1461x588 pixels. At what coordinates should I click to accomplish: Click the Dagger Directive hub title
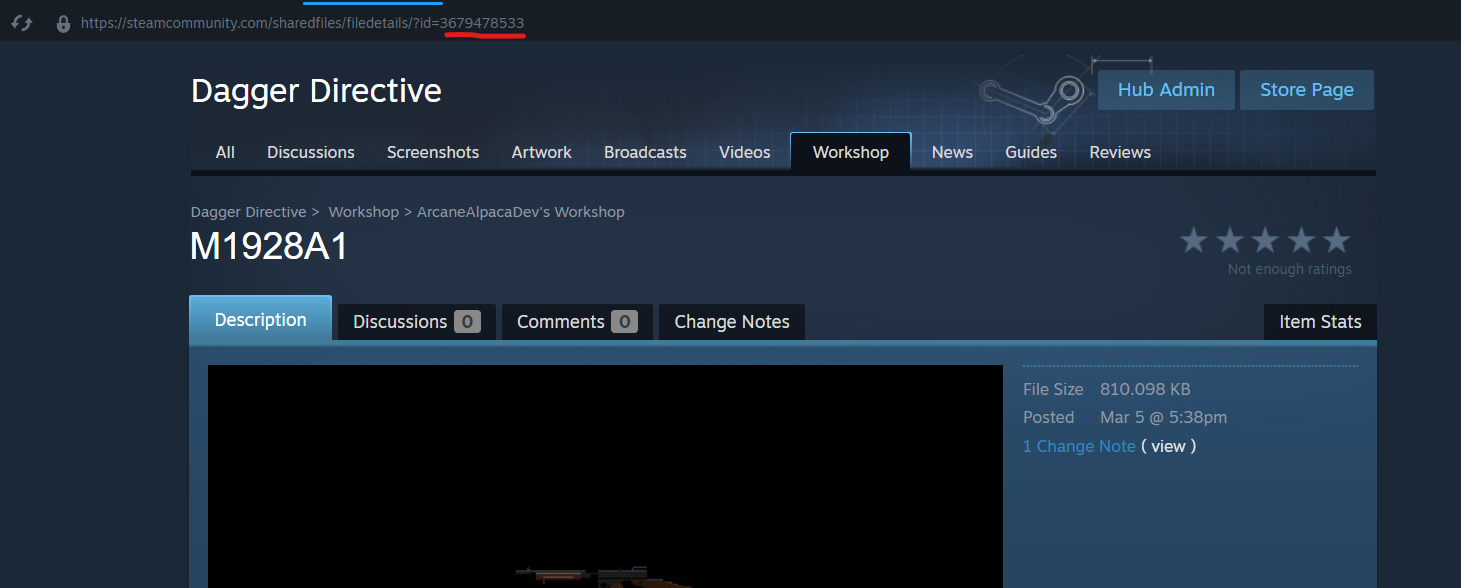pos(316,91)
